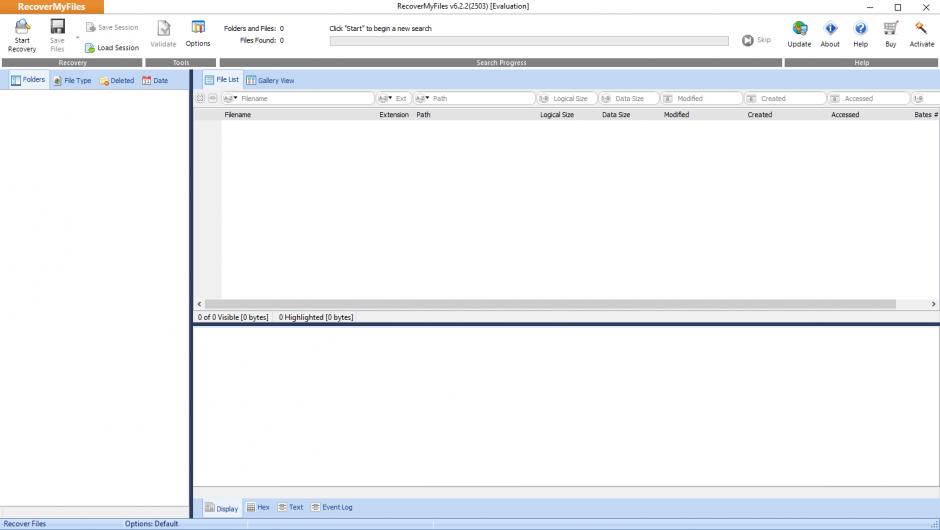Select the Gallery View tab
This screenshot has height=530, width=940.
pos(270,80)
